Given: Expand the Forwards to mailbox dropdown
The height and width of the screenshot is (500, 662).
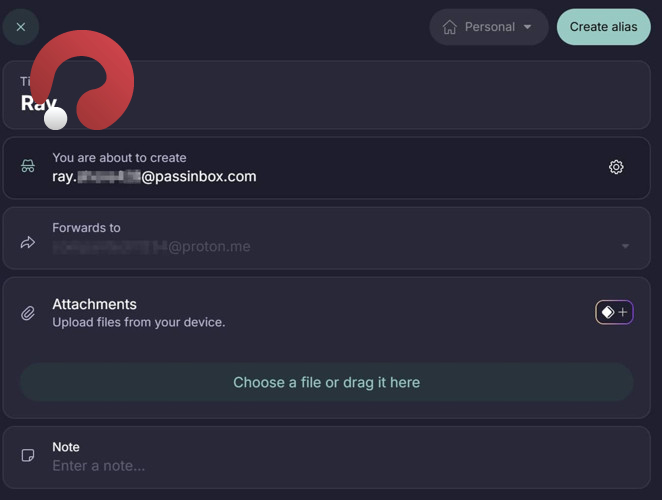Looking at the screenshot, I should (x=625, y=246).
